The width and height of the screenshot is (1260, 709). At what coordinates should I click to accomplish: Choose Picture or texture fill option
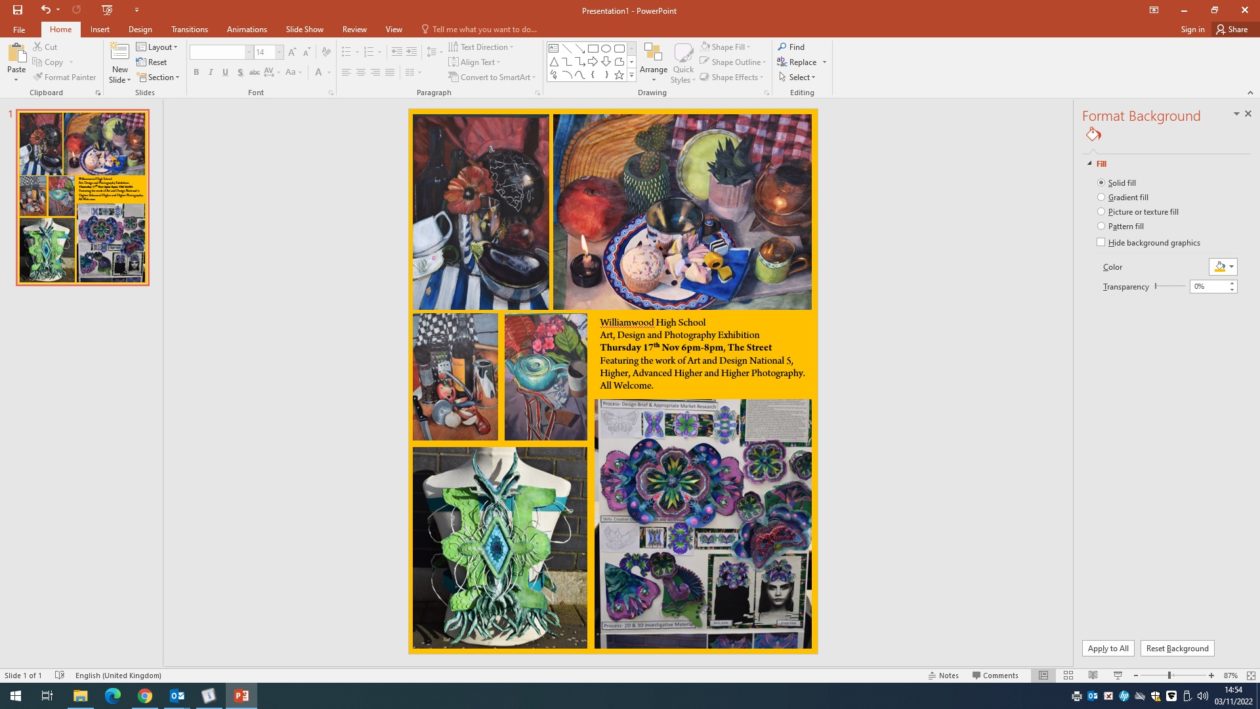tap(1101, 212)
